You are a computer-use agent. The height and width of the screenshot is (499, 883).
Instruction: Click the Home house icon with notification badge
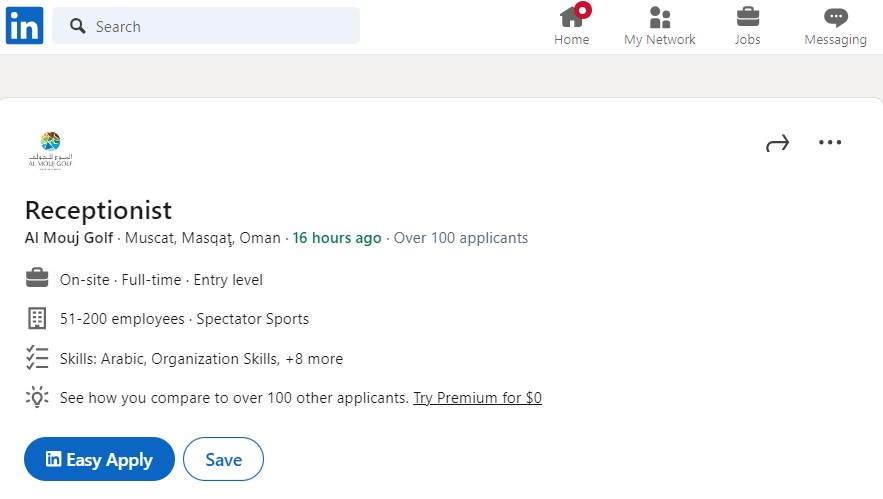coord(573,16)
